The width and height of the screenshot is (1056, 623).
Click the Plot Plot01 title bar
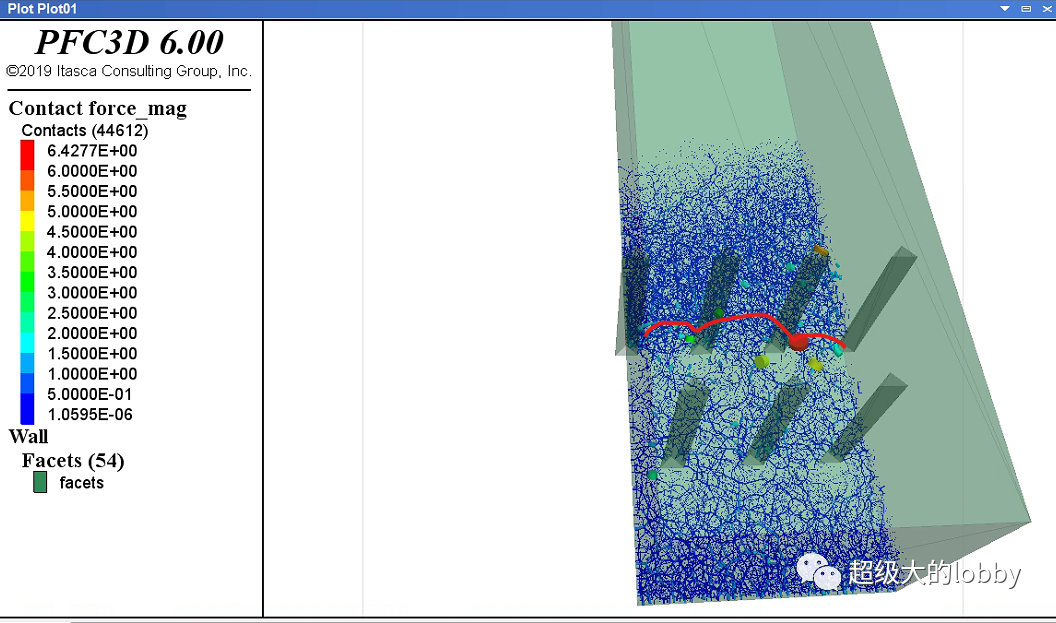pos(528,9)
